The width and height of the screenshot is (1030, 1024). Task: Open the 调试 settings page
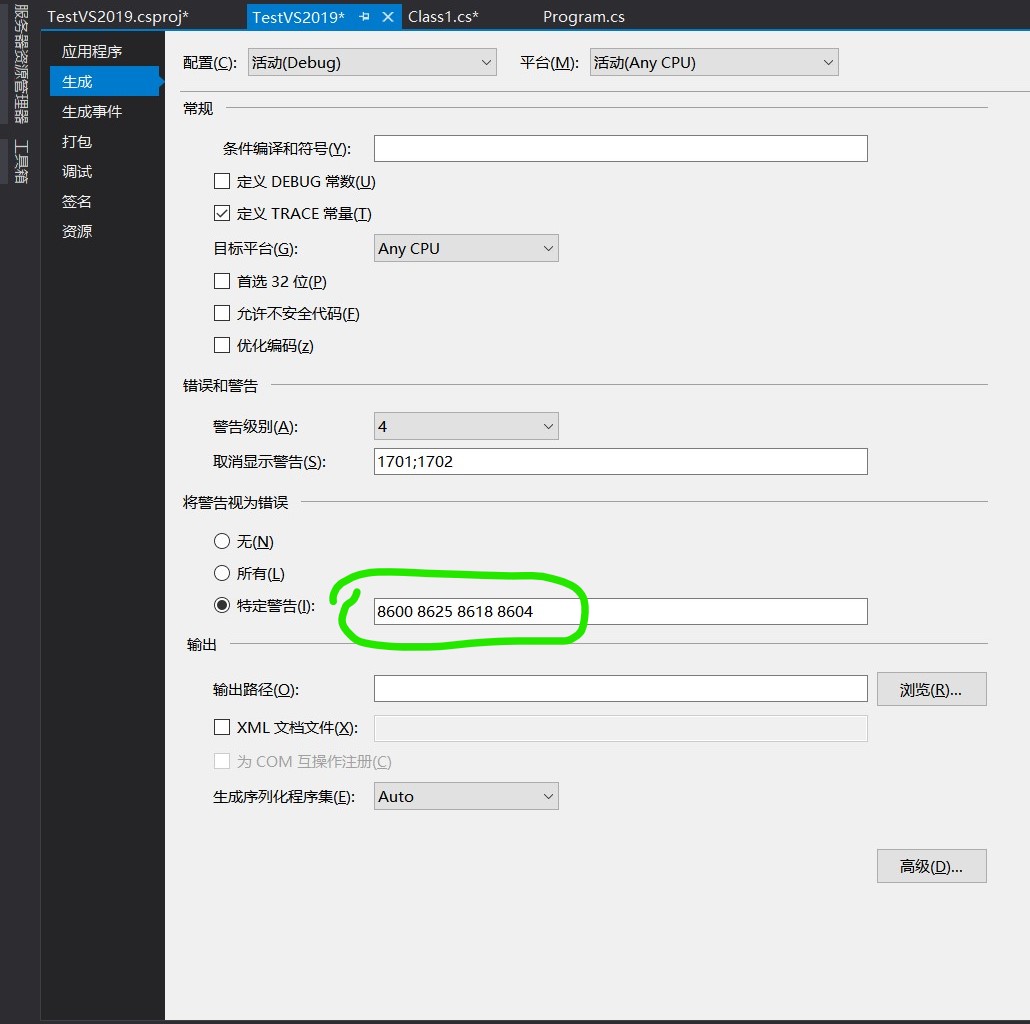tap(77, 171)
